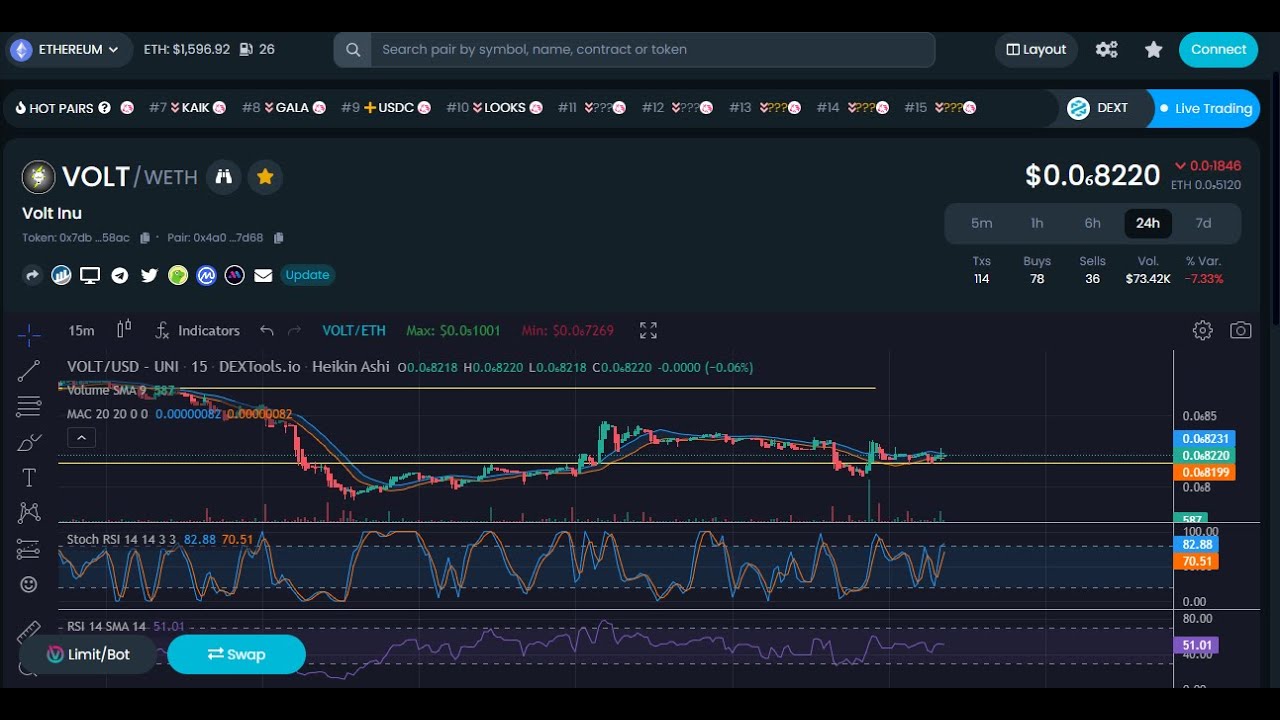
Task: Click the magnifier search icon
Action: pos(352,49)
